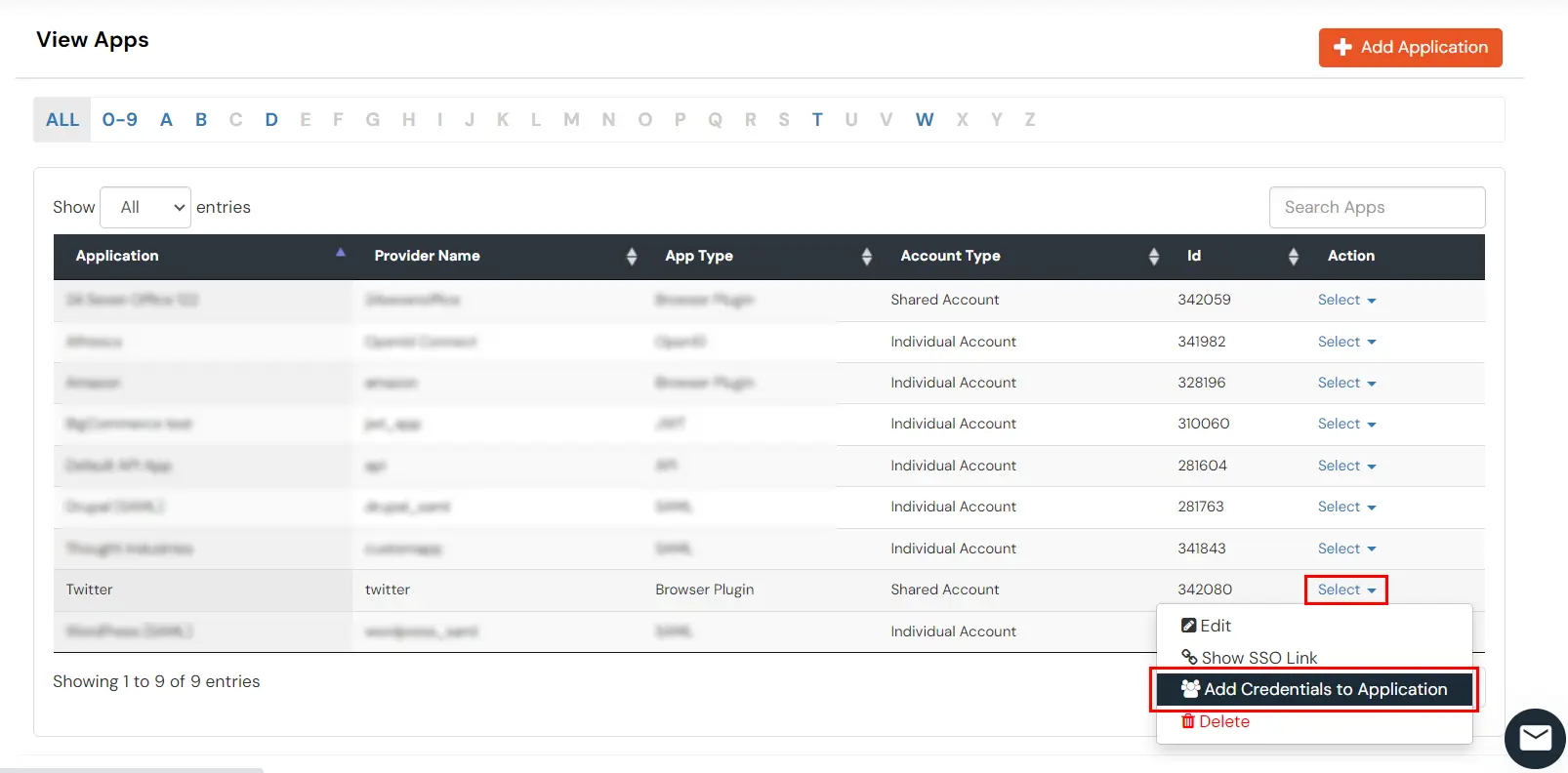Sort by Account Type column arrows
Image resolution: width=1568 pixels, height=773 pixels.
coord(1154,256)
